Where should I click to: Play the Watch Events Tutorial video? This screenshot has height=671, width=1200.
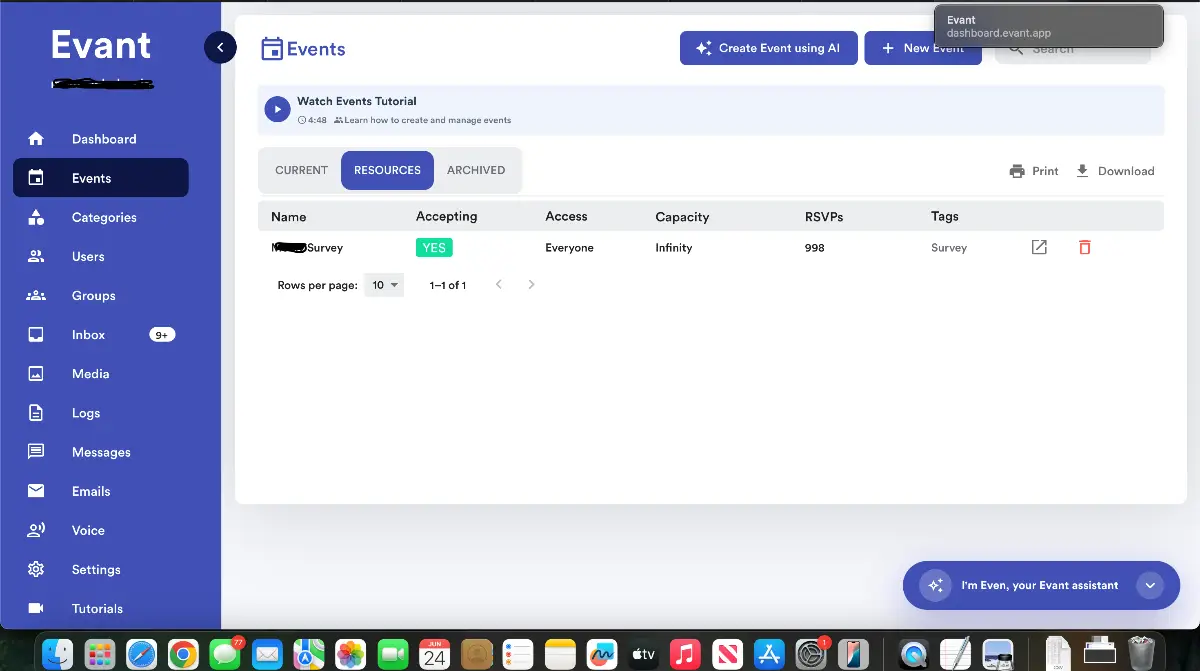[x=277, y=109]
